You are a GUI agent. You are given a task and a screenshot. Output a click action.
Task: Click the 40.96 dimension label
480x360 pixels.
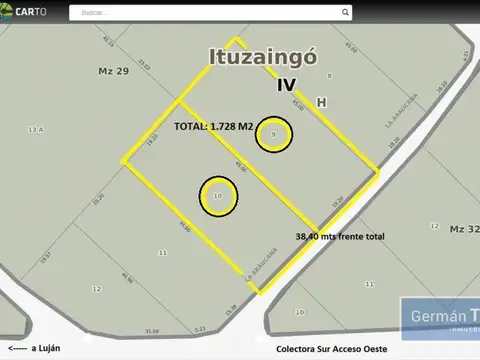click(x=127, y=278)
